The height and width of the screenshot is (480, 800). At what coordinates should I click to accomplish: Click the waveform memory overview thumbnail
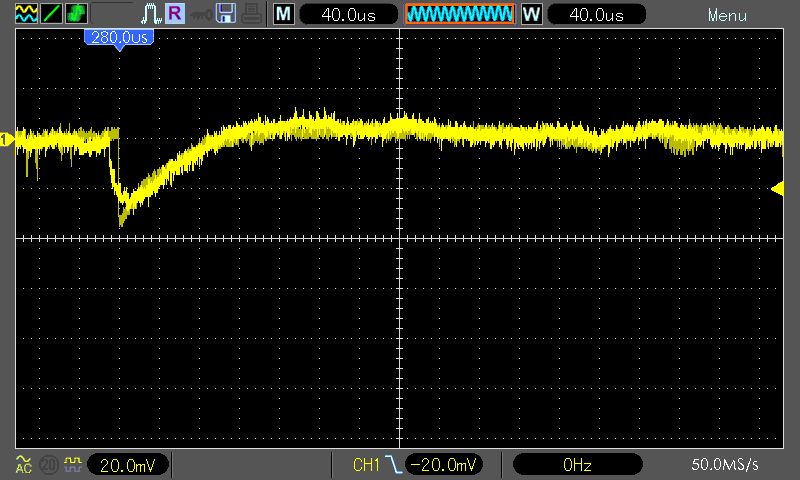(459, 14)
